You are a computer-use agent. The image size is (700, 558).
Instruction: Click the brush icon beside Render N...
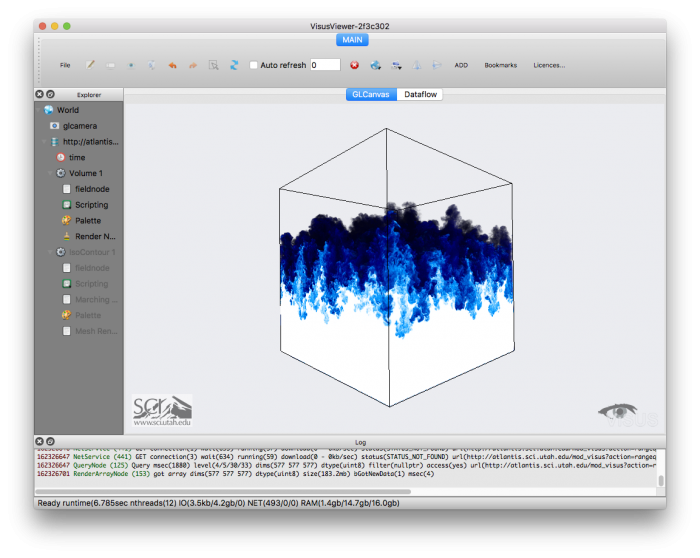(x=67, y=236)
